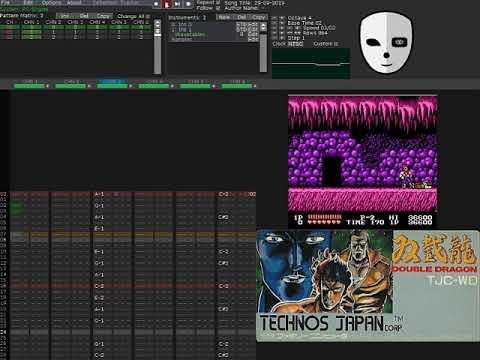This screenshot has width=480, height=360.
Task: Increase the Step value
Action: (x=282, y=38)
